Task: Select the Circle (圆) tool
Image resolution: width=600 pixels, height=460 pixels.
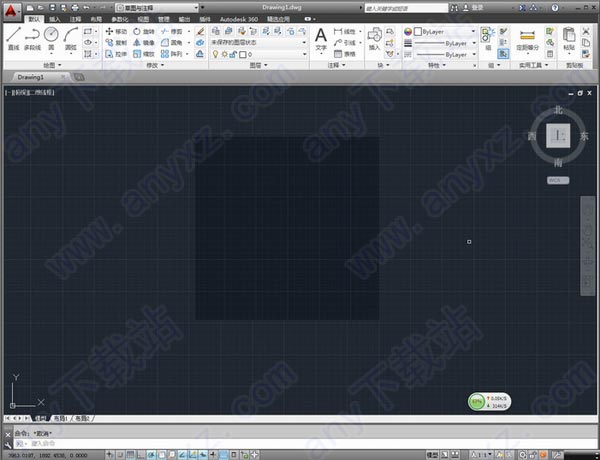Action: coord(51,39)
